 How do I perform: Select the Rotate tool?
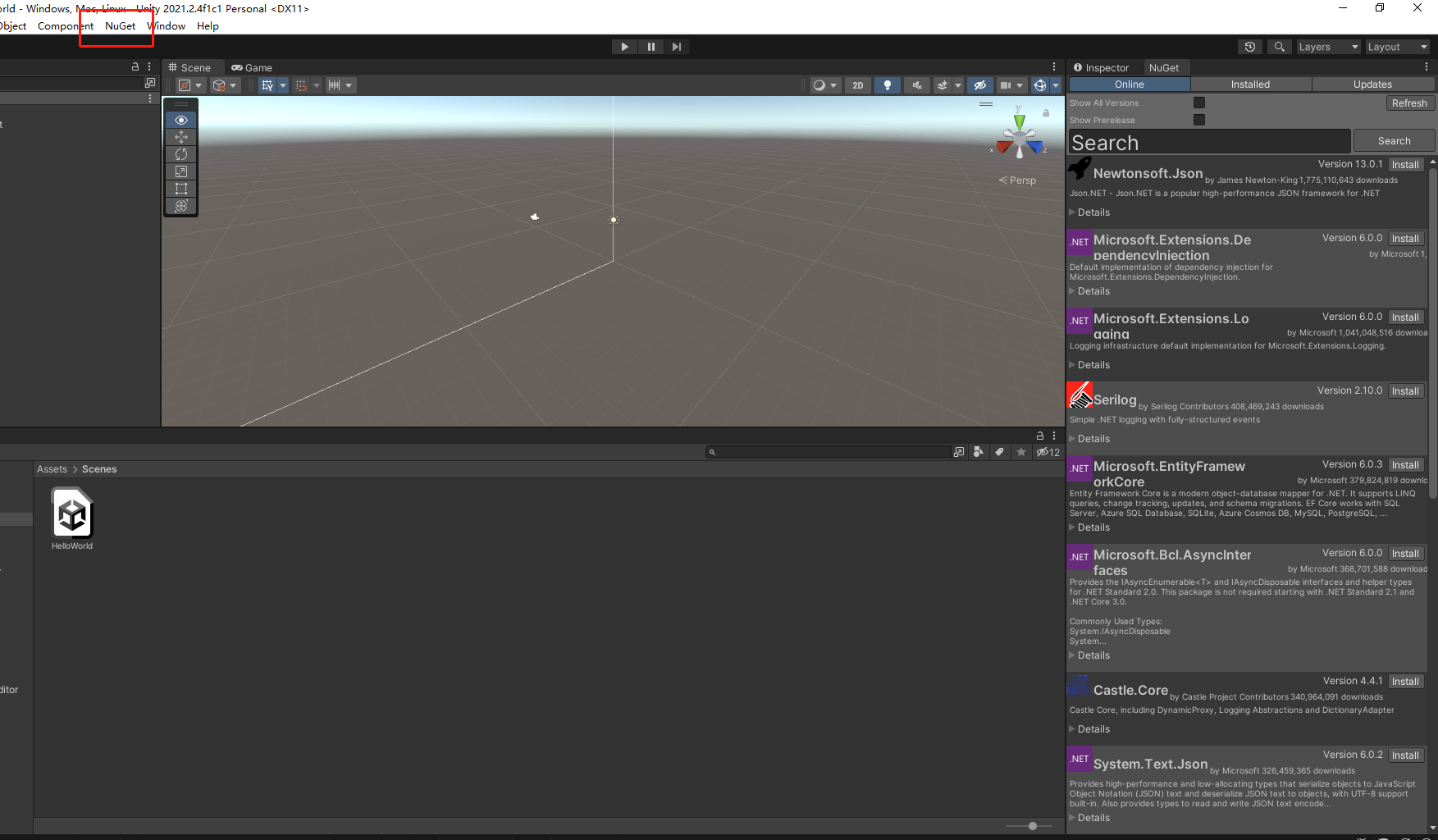(180, 154)
